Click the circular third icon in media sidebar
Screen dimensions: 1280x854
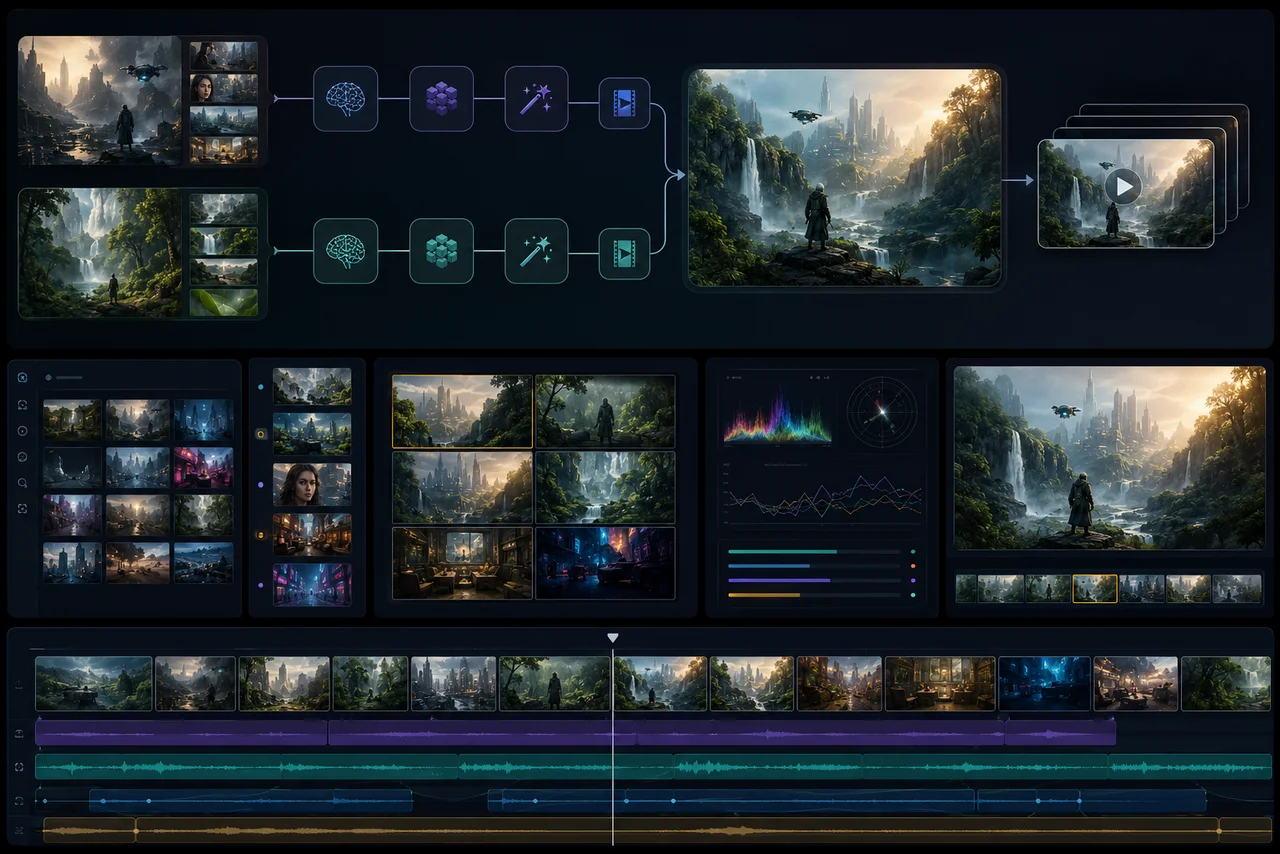[23, 431]
